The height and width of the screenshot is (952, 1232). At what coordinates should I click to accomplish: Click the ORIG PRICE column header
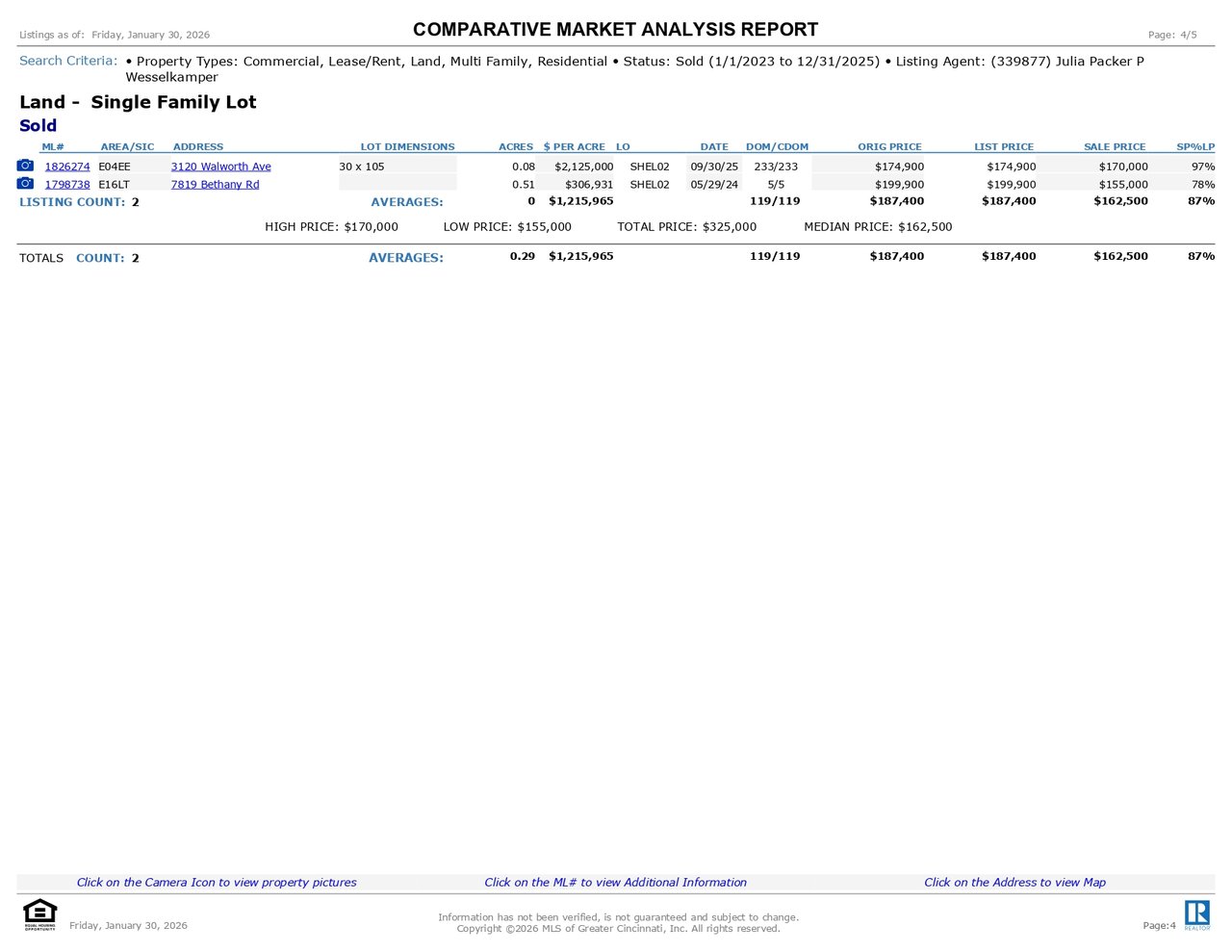pos(889,146)
